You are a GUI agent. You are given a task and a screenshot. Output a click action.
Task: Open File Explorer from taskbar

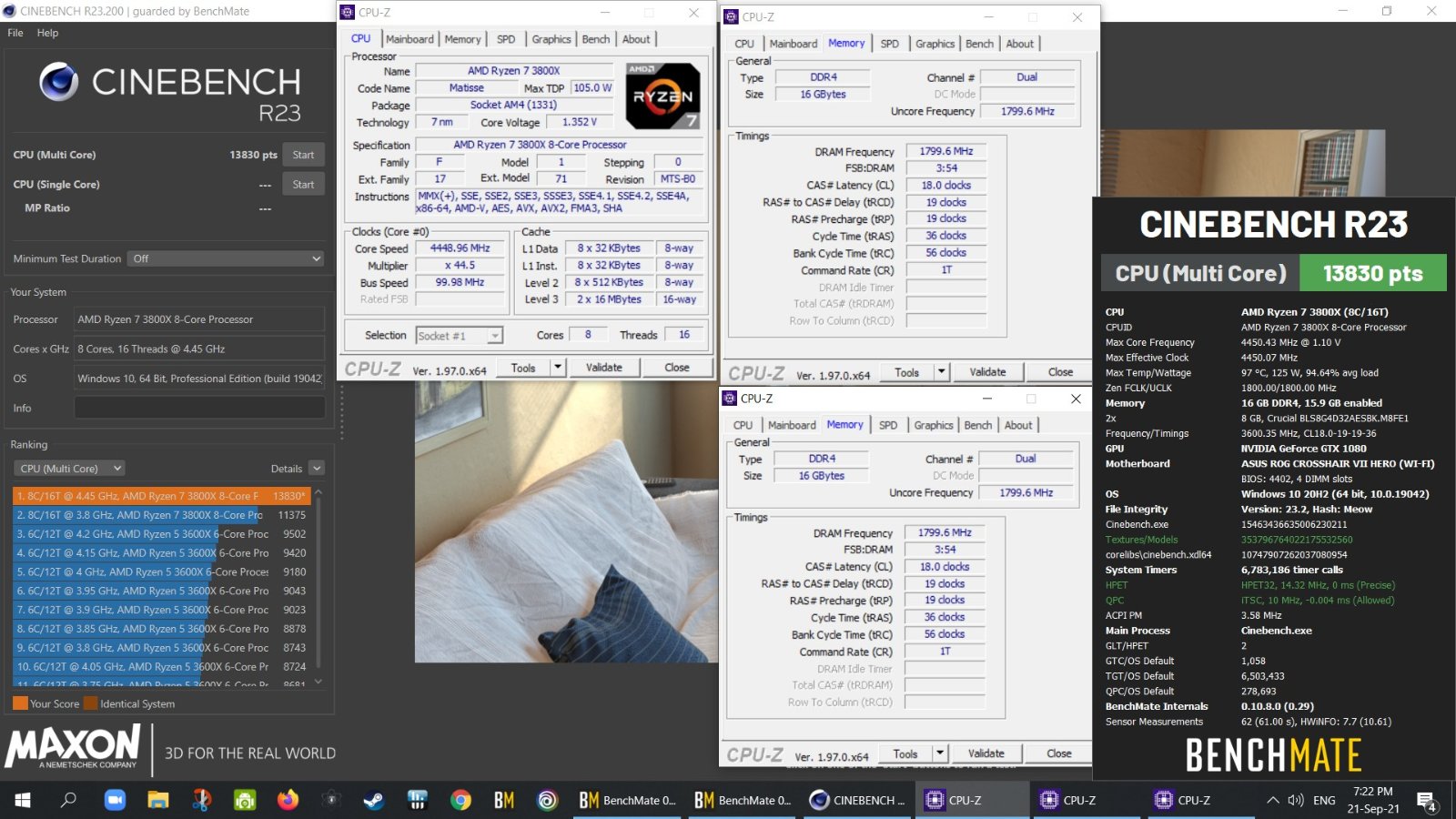pos(158,800)
